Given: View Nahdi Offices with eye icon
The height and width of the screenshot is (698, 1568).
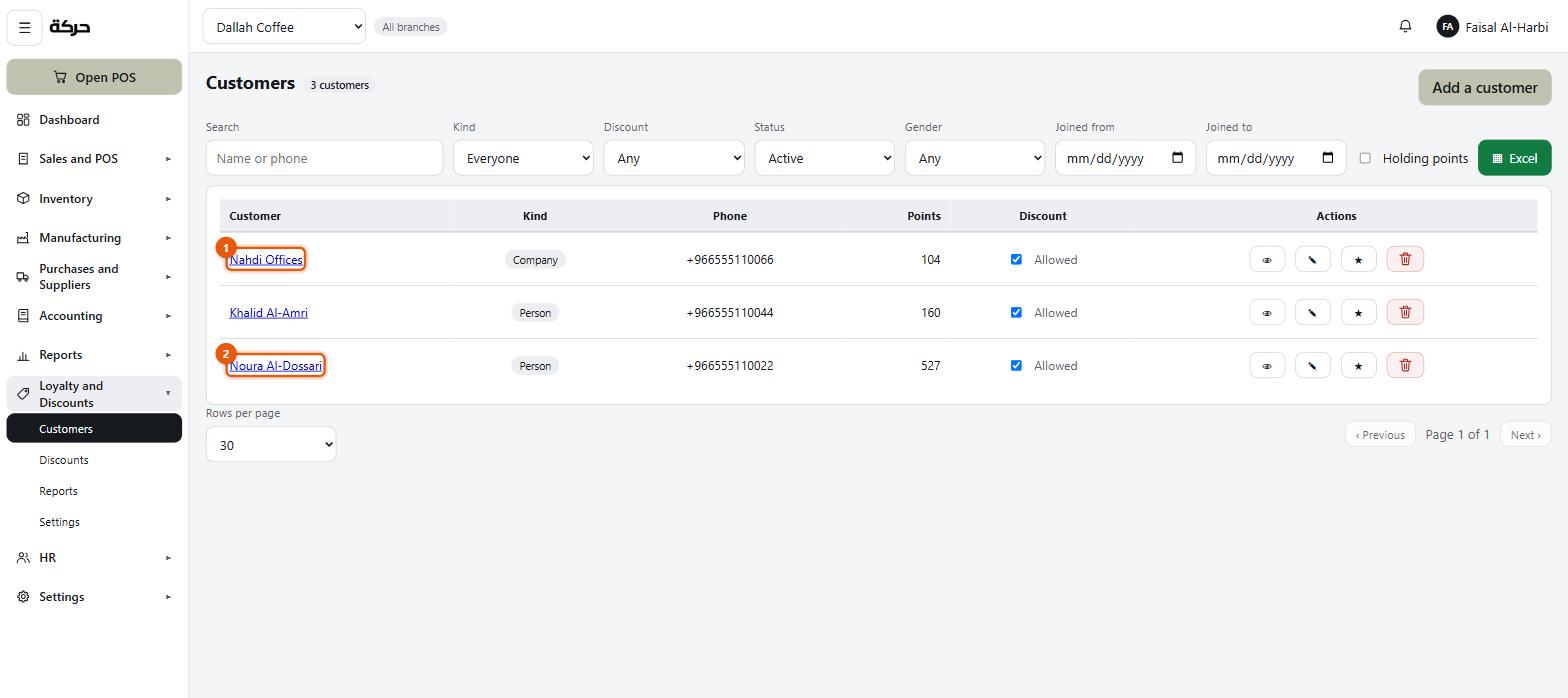Looking at the screenshot, I should (1267, 259).
